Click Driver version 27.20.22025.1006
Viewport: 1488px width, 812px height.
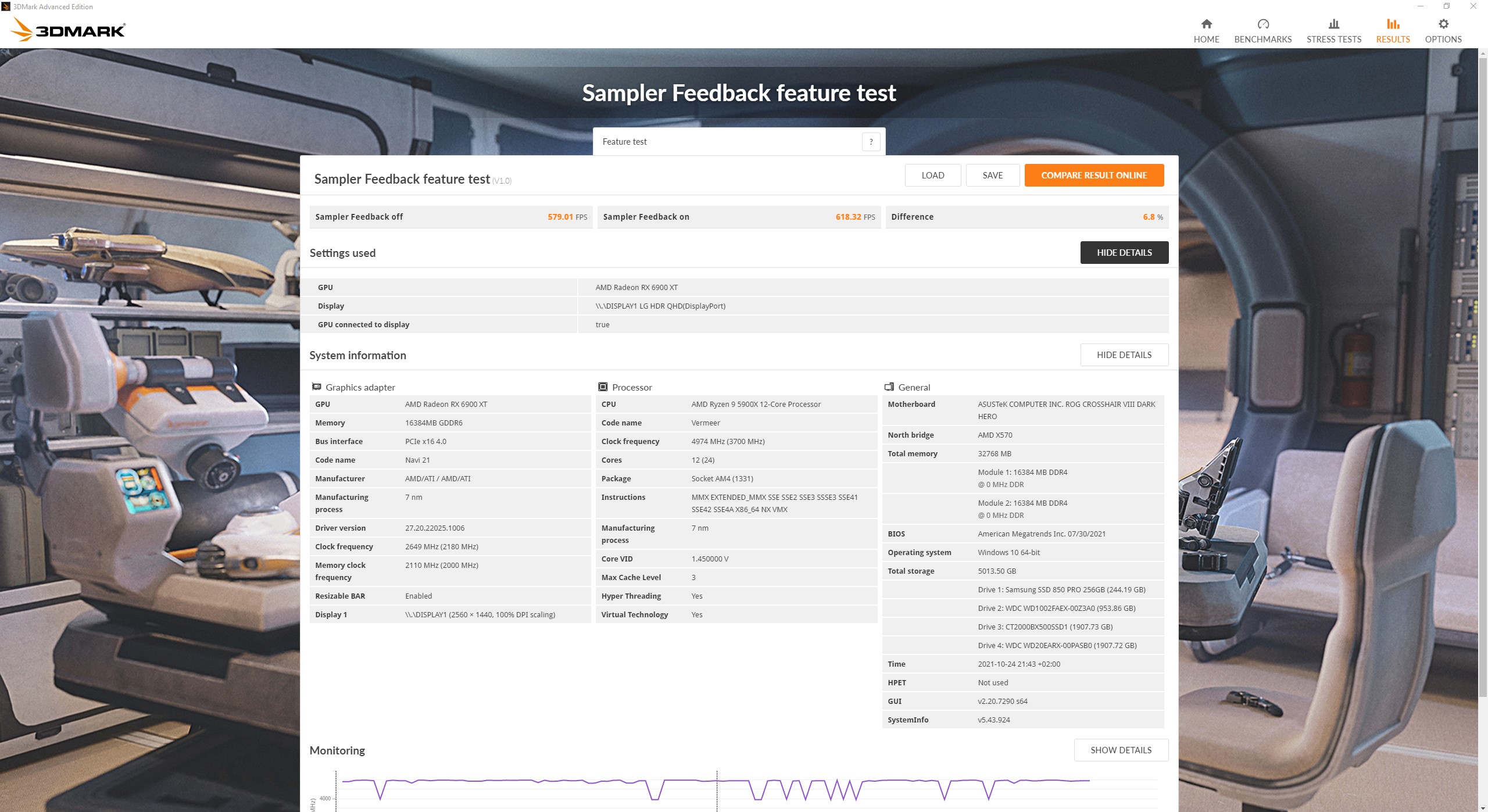click(x=435, y=528)
